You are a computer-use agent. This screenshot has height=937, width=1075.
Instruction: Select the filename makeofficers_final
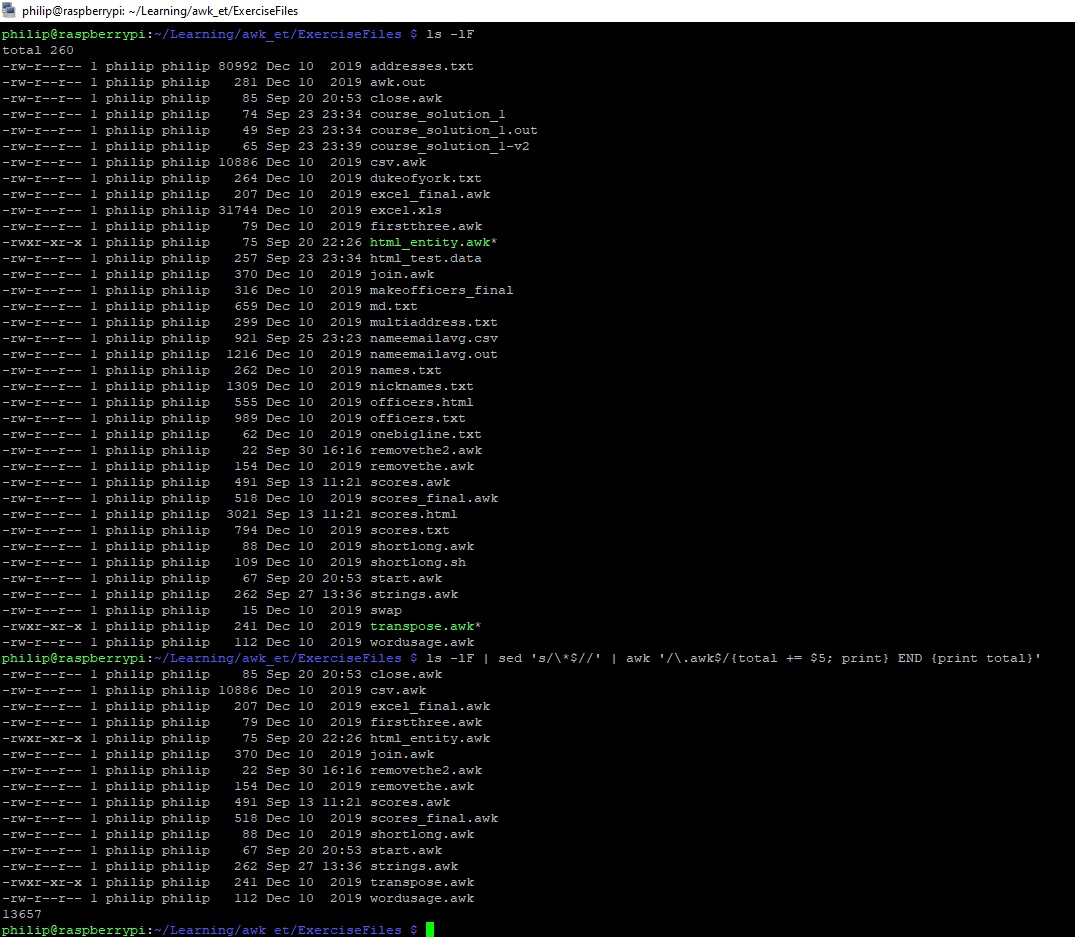(x=442, y=290)
